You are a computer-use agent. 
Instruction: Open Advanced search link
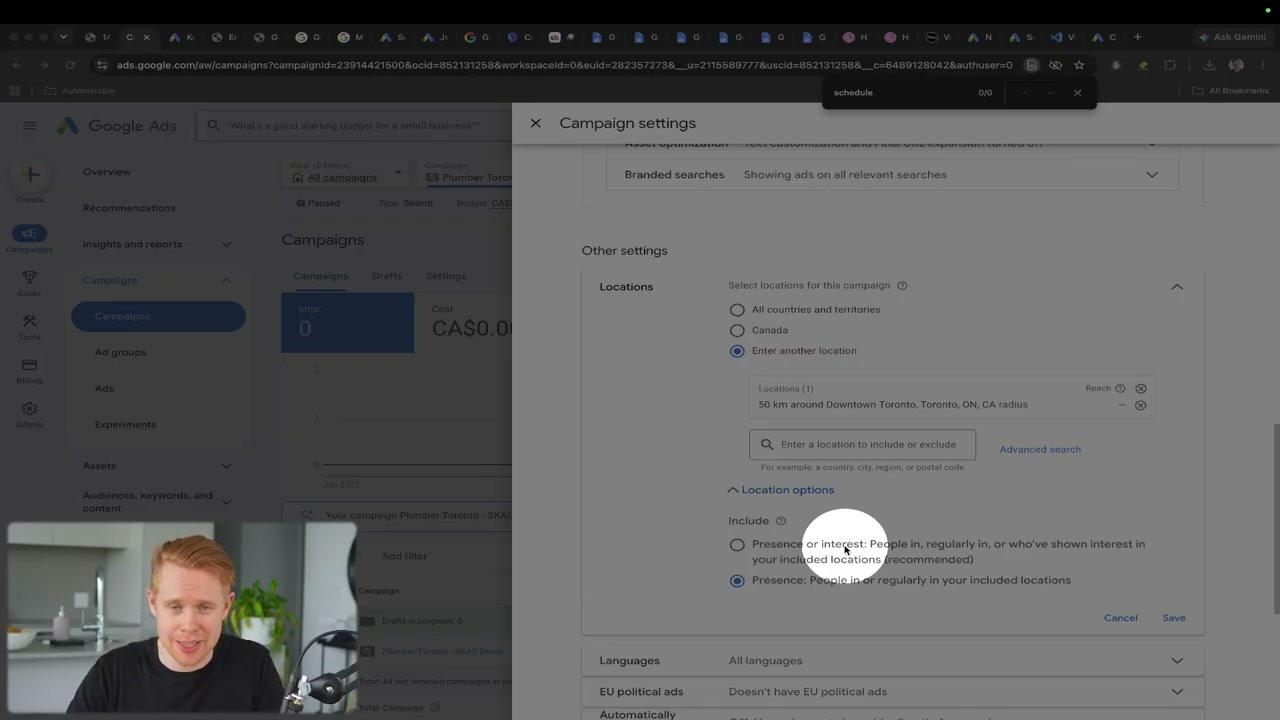tap(1040, 449)
